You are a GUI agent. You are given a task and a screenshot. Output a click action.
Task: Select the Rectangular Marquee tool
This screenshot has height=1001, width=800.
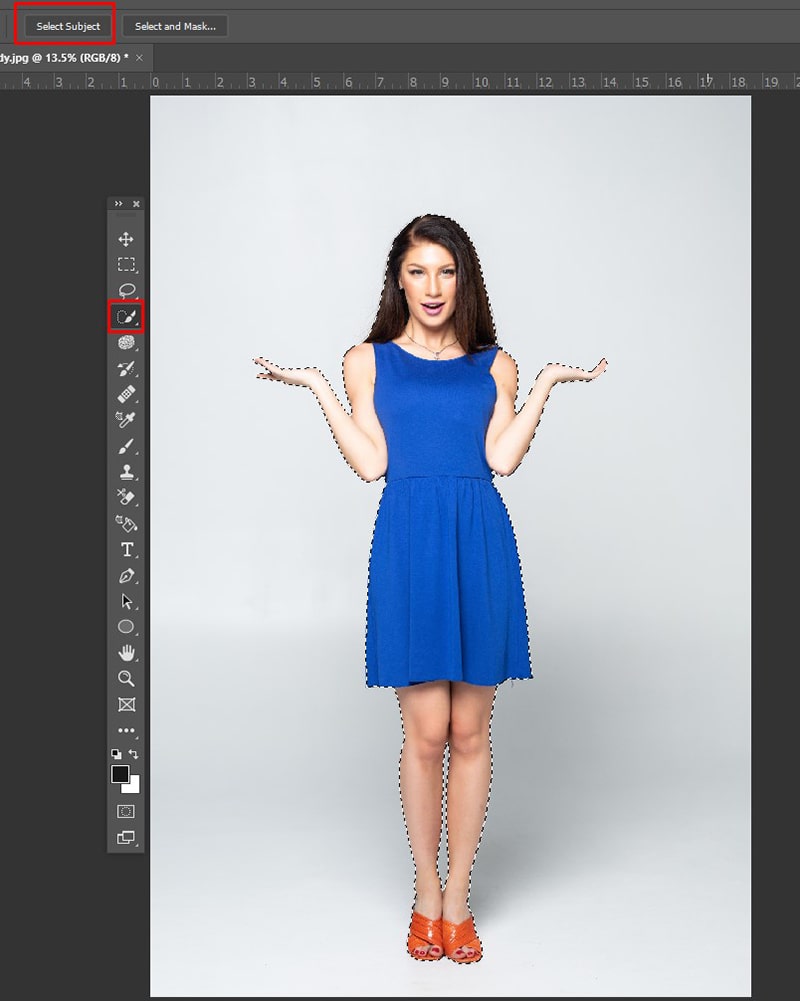pos(126,265)
